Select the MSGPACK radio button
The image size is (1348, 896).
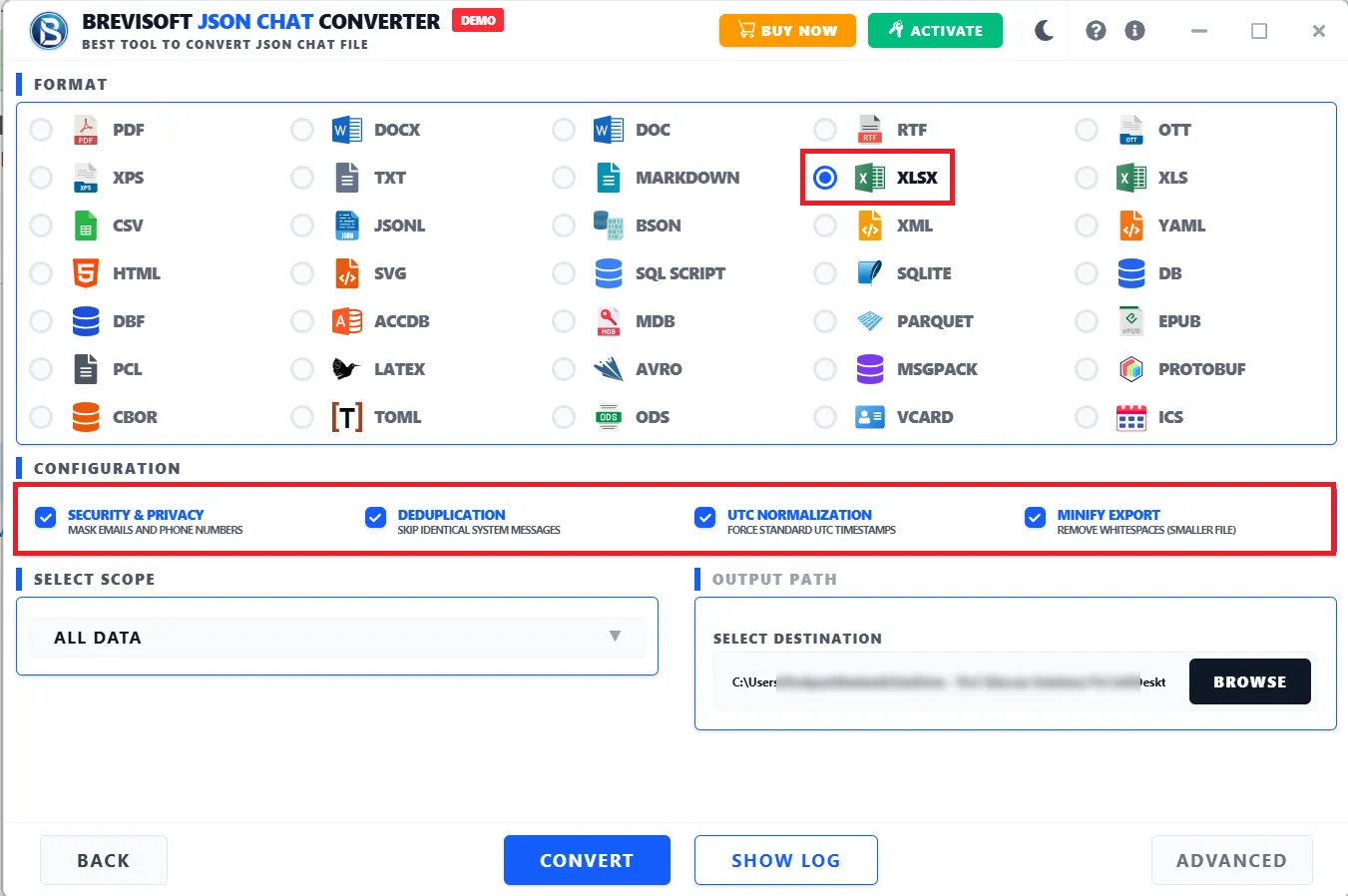pos(825,369)
